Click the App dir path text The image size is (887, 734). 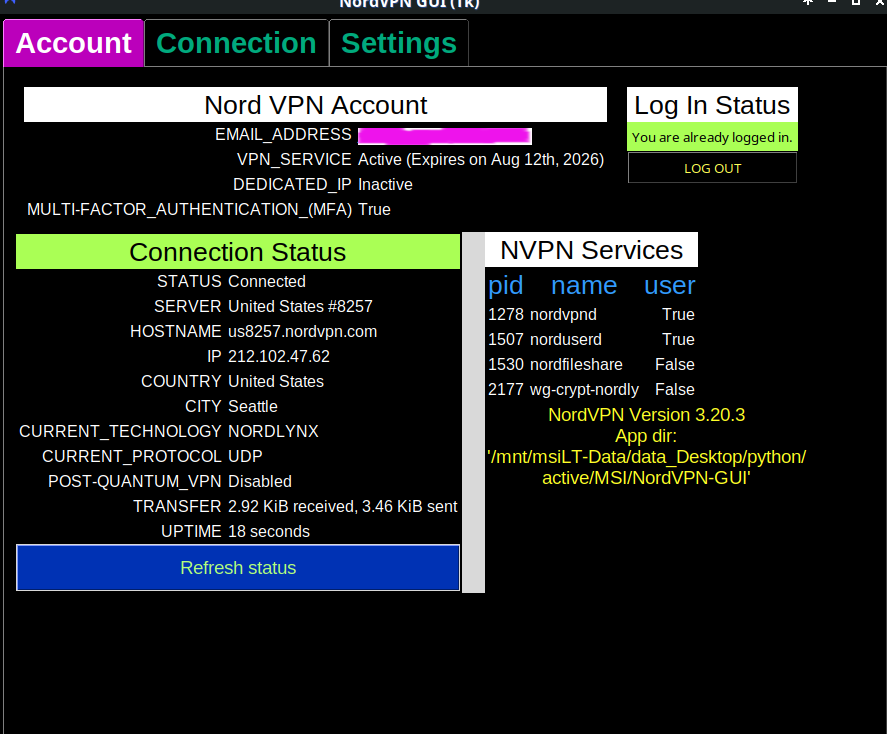tap(646, 467)
